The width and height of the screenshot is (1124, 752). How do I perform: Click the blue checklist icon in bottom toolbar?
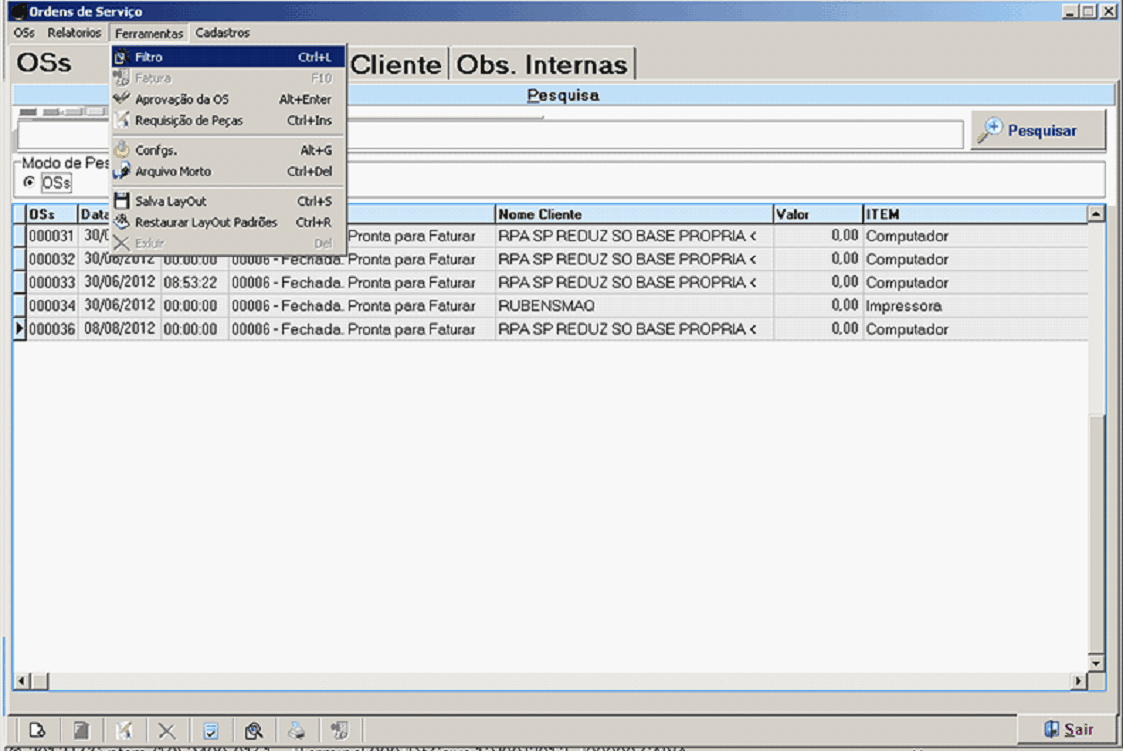[x=211, y=731]
